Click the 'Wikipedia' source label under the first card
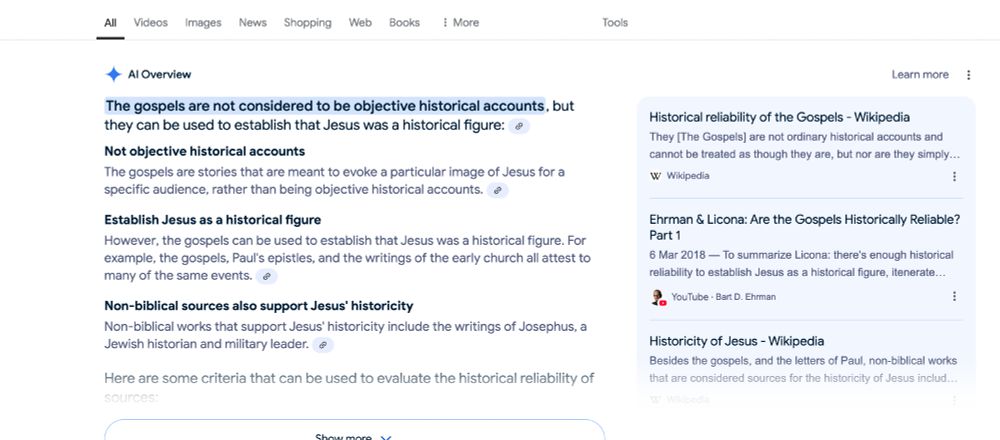This screenshot has width=1000, height=440. click(688, 176)
